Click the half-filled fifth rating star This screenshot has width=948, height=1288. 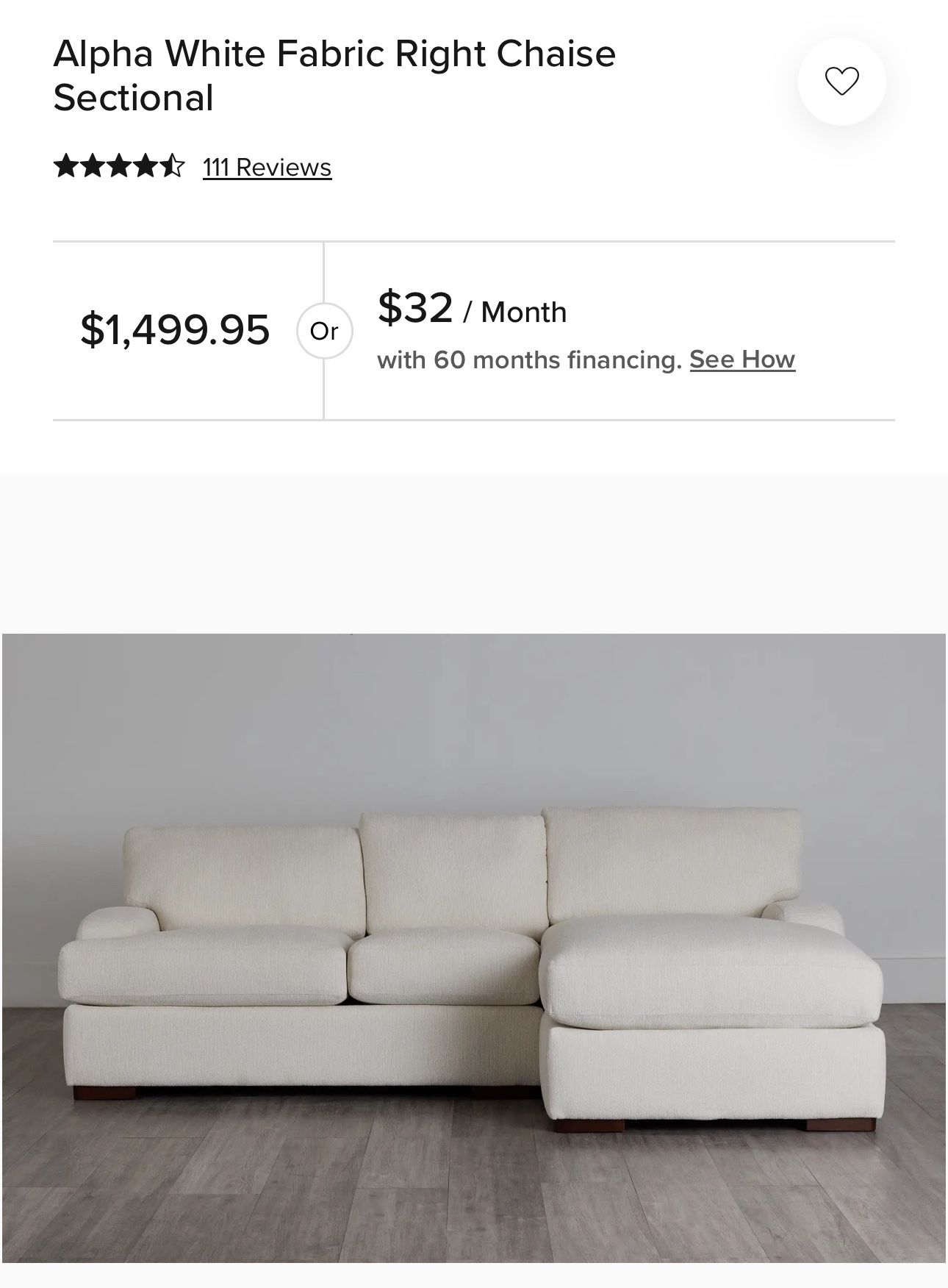[173, 166]
